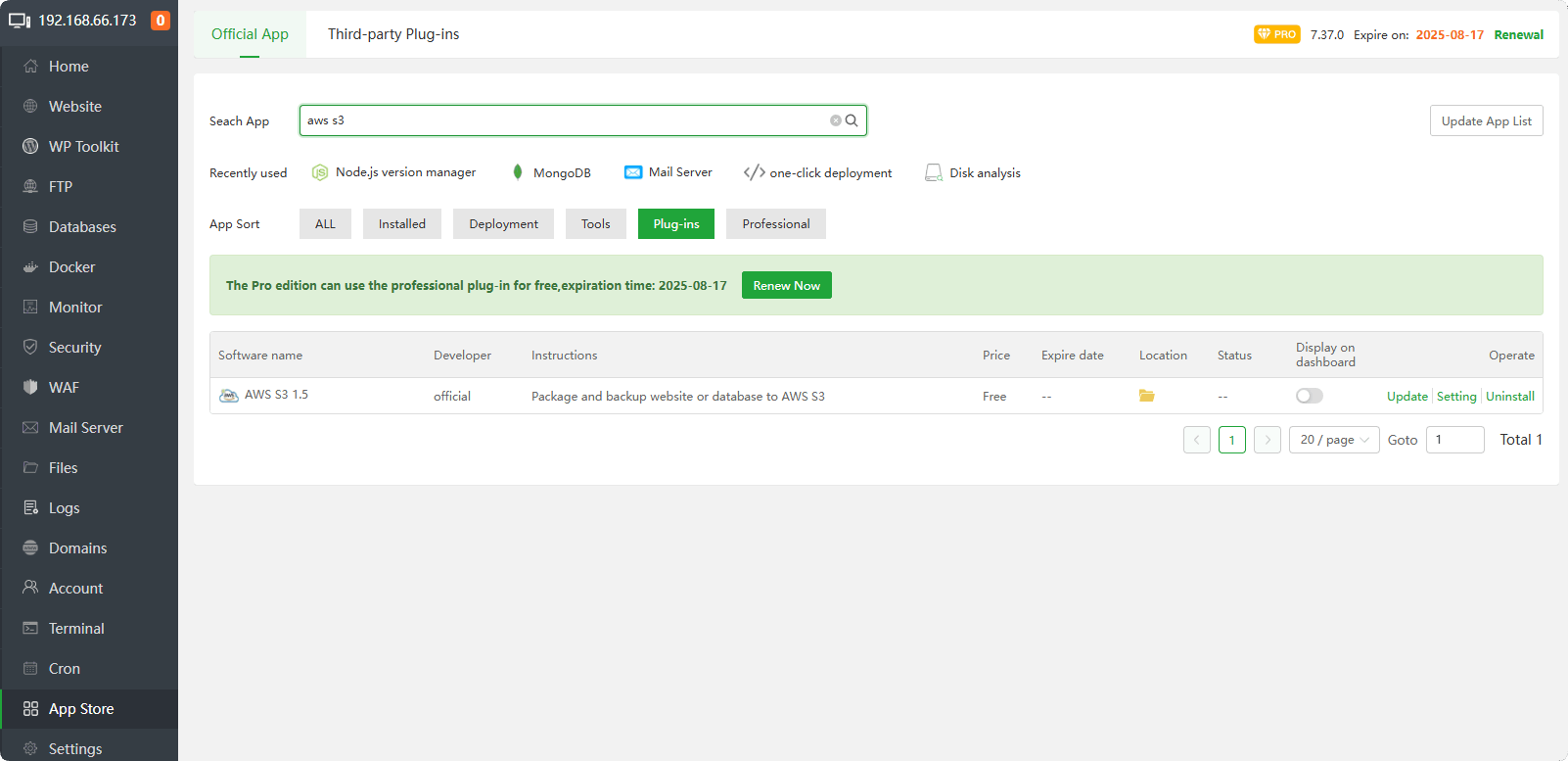The width and height of the screenshot is (1568, 761).
Task: Toggle AWS S3 display on dashboard switch
Action: pos(1310,396)
